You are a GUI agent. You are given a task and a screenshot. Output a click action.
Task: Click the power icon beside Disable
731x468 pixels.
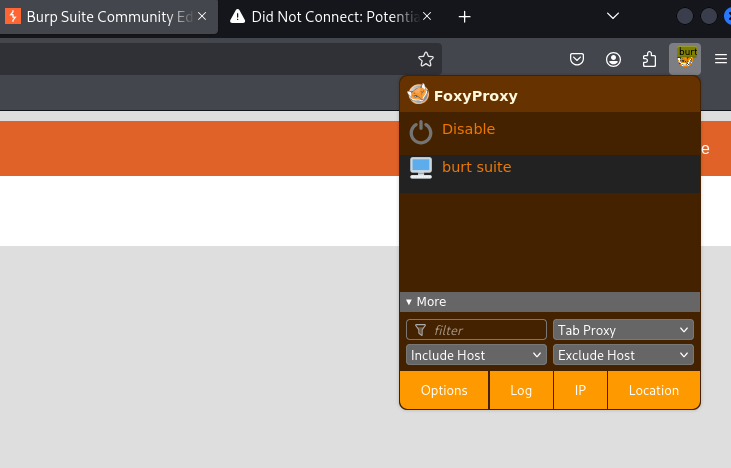tap(421, 132)
